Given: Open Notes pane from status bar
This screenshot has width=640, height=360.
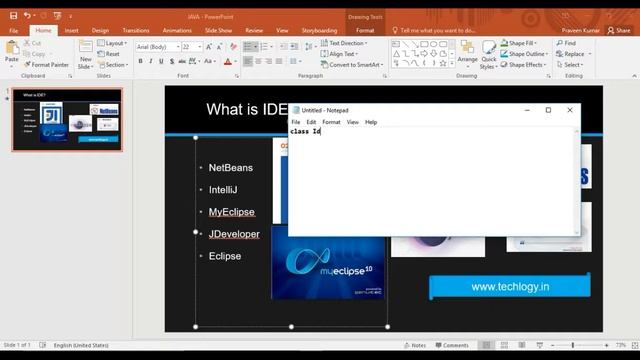Looking at the screenshot, I should (415, 345).
